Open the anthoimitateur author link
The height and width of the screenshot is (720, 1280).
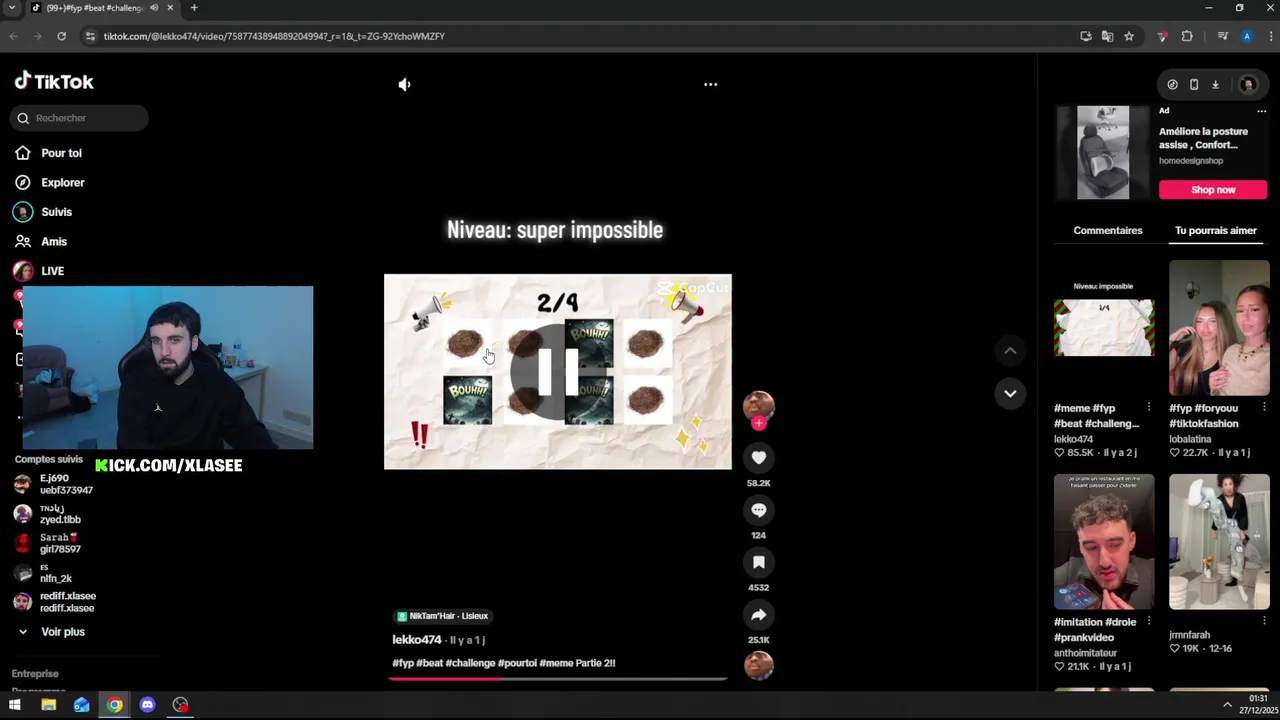click(1085, 653)
